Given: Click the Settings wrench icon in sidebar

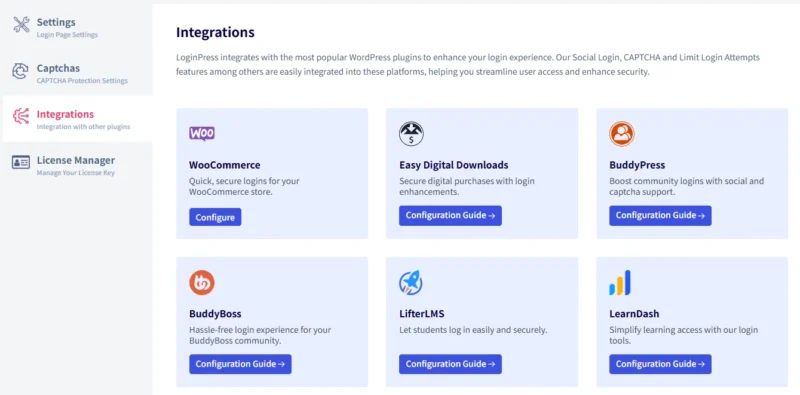Looking at the screenshot, I should [x=21, y=24].
